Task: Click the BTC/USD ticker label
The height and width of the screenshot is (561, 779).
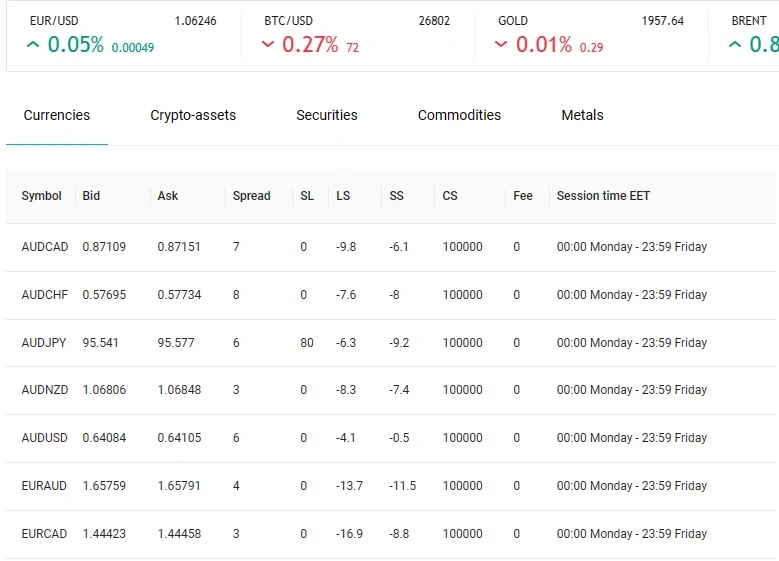Action: (x=288, y=21)
